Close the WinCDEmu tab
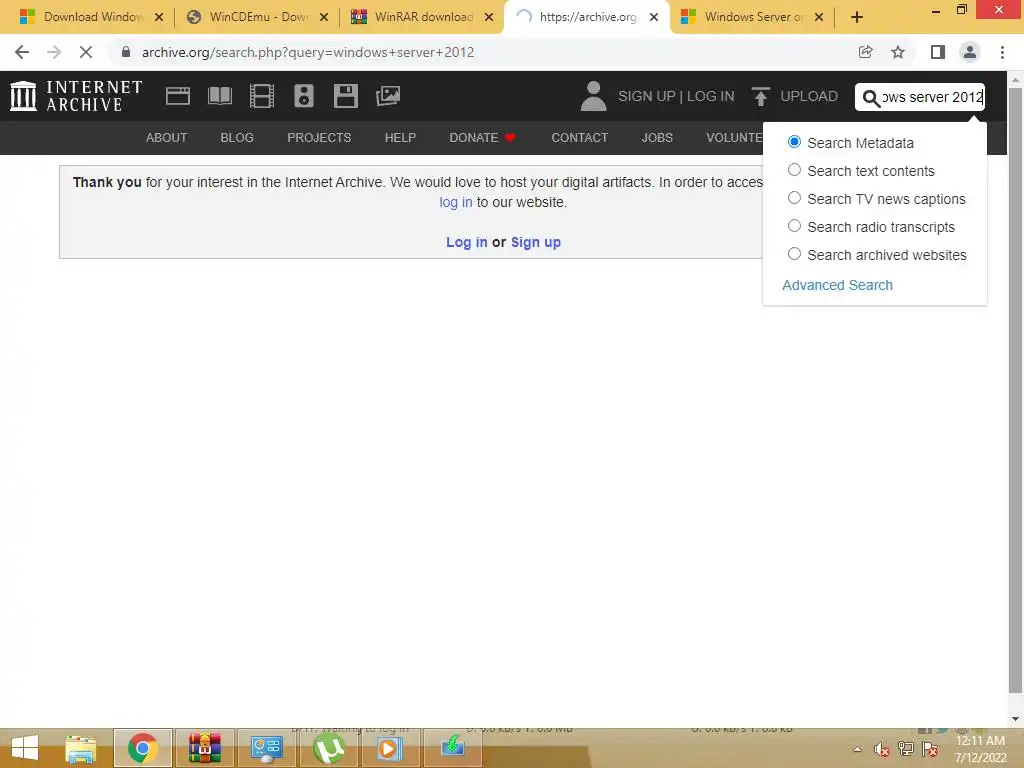 click(323, 17)
